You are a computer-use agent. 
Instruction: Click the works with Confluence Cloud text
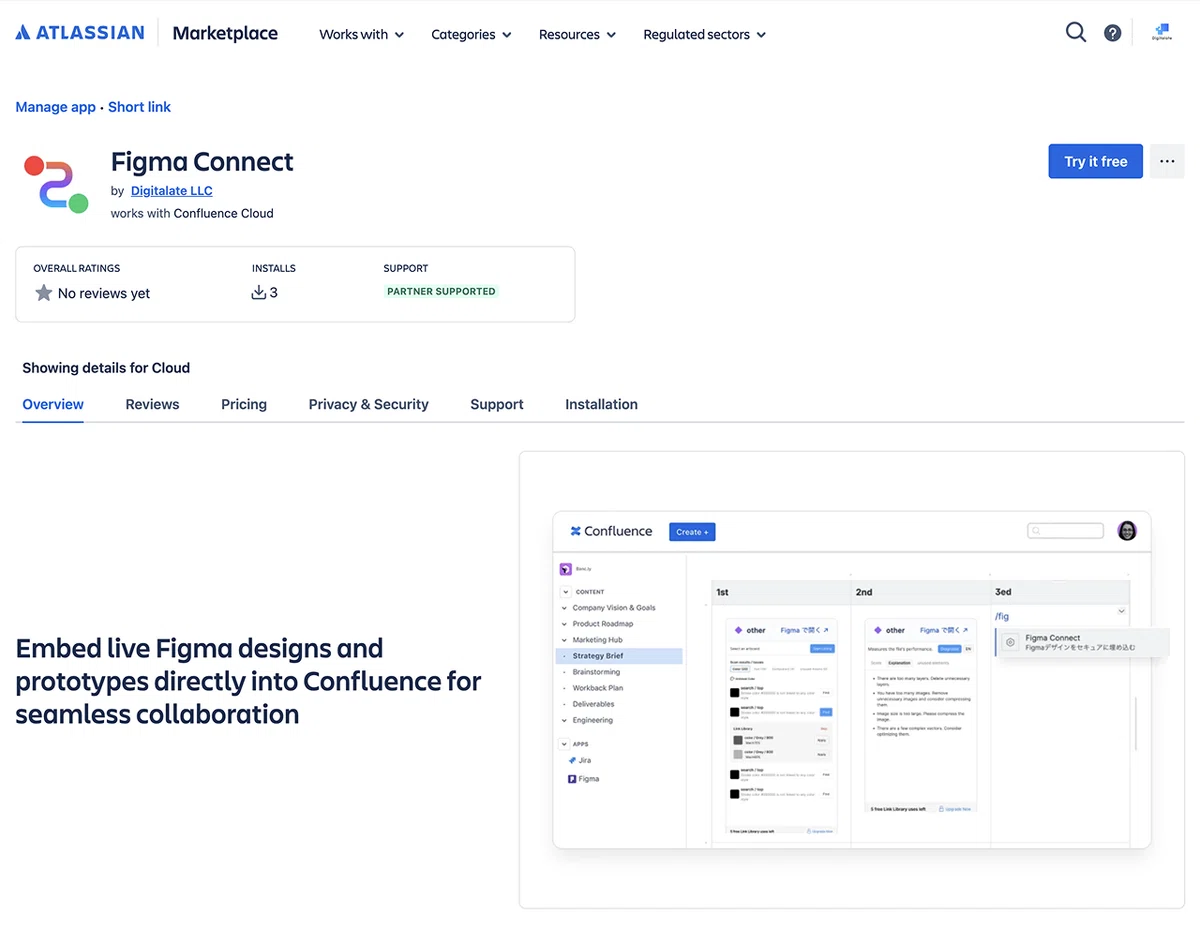click(x=192, y=213)
